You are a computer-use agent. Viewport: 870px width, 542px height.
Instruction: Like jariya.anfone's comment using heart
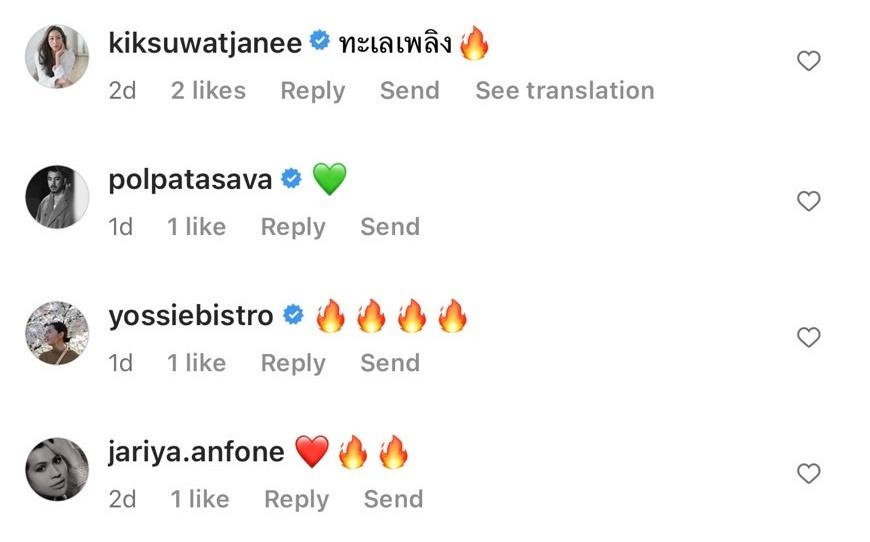pyautogui.click(x=808, y=473)
